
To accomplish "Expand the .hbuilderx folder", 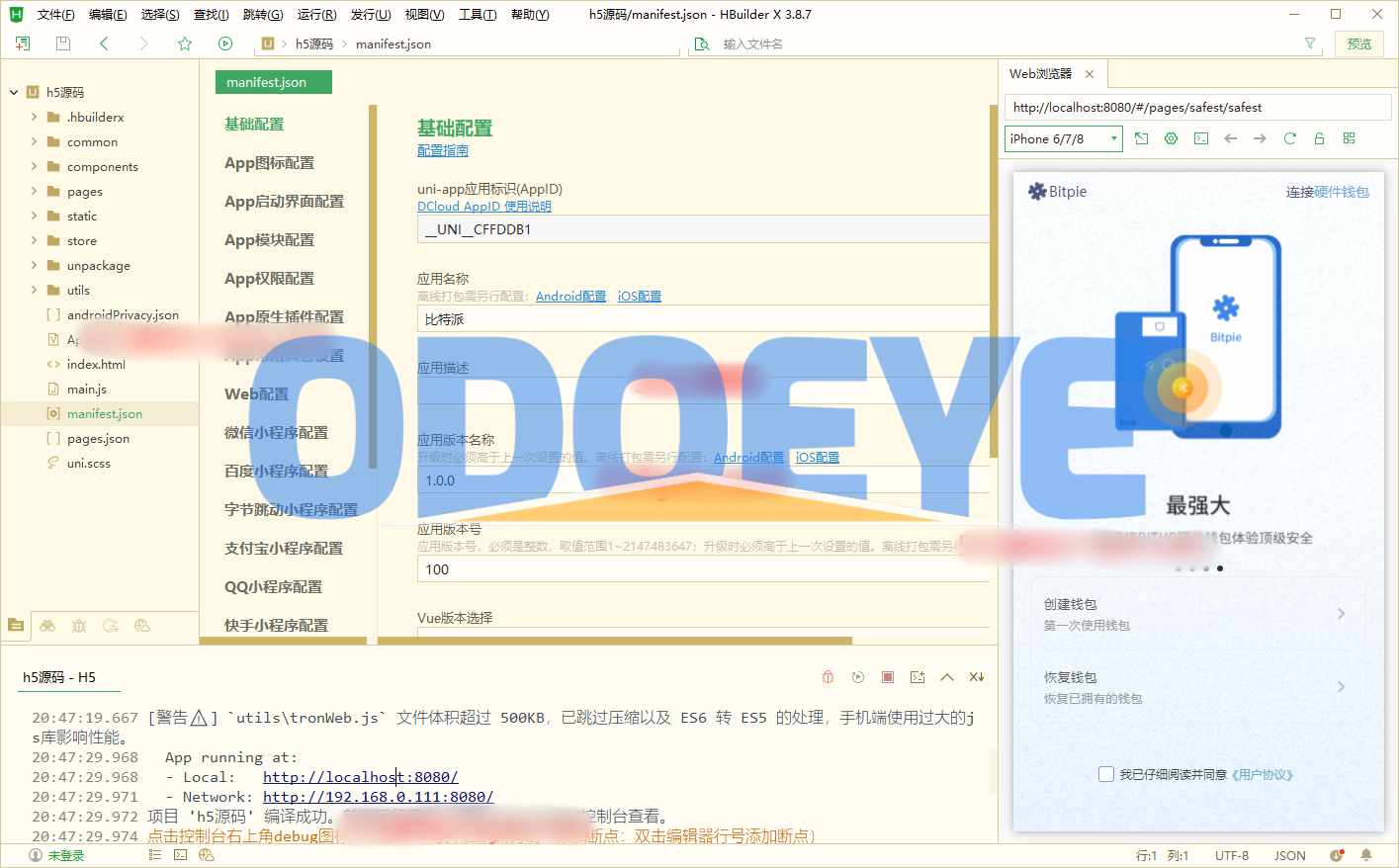I will 35,117.
